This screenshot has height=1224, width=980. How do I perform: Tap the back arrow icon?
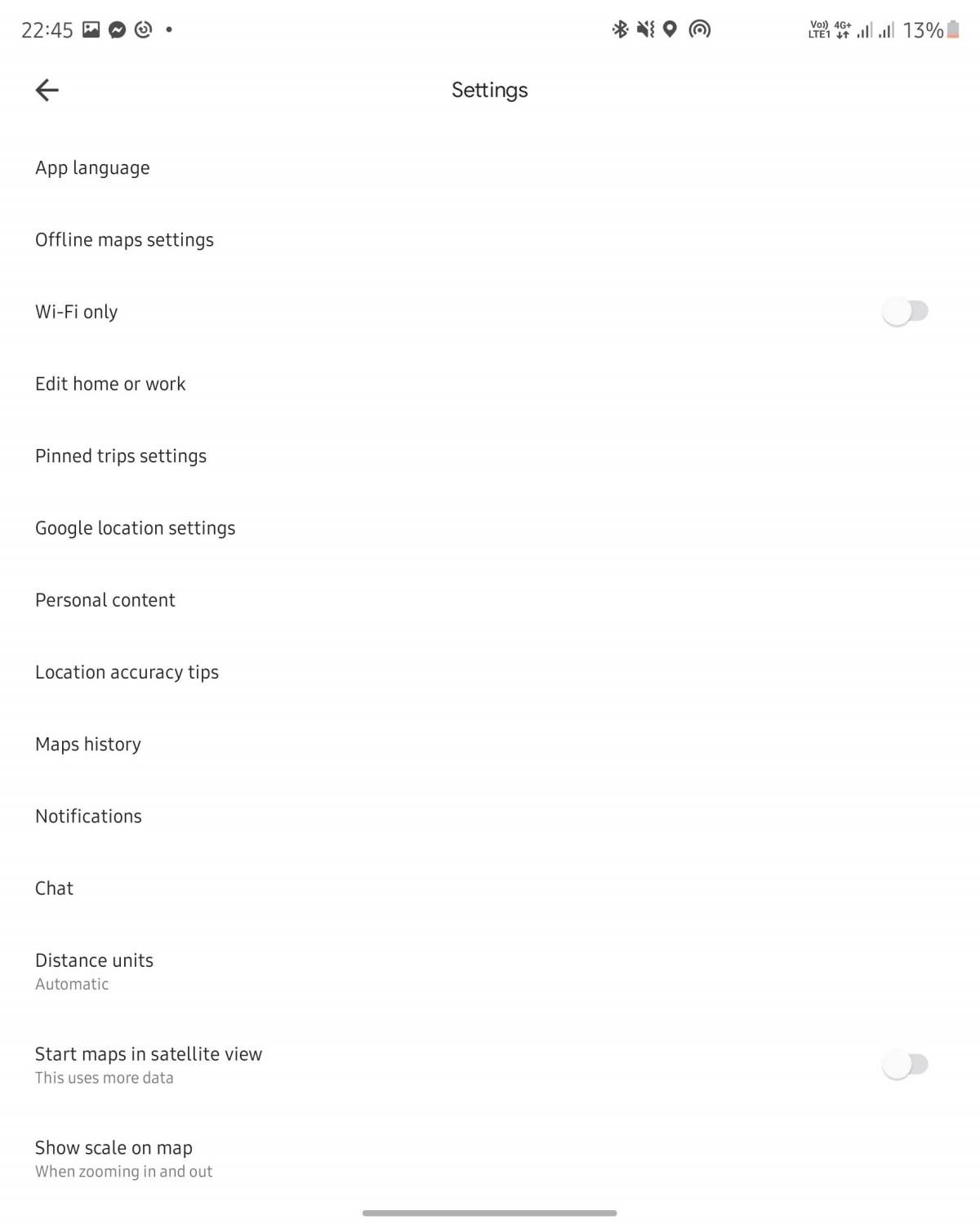coord(47,90)
